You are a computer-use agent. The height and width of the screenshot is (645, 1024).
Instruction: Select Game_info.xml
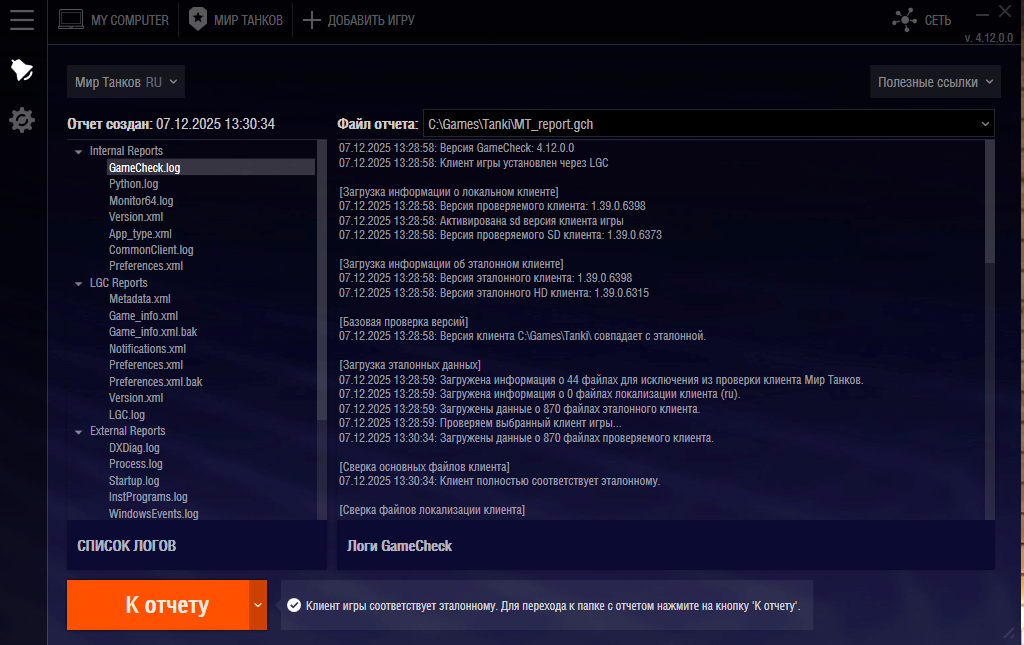click(x=143, y=316)
